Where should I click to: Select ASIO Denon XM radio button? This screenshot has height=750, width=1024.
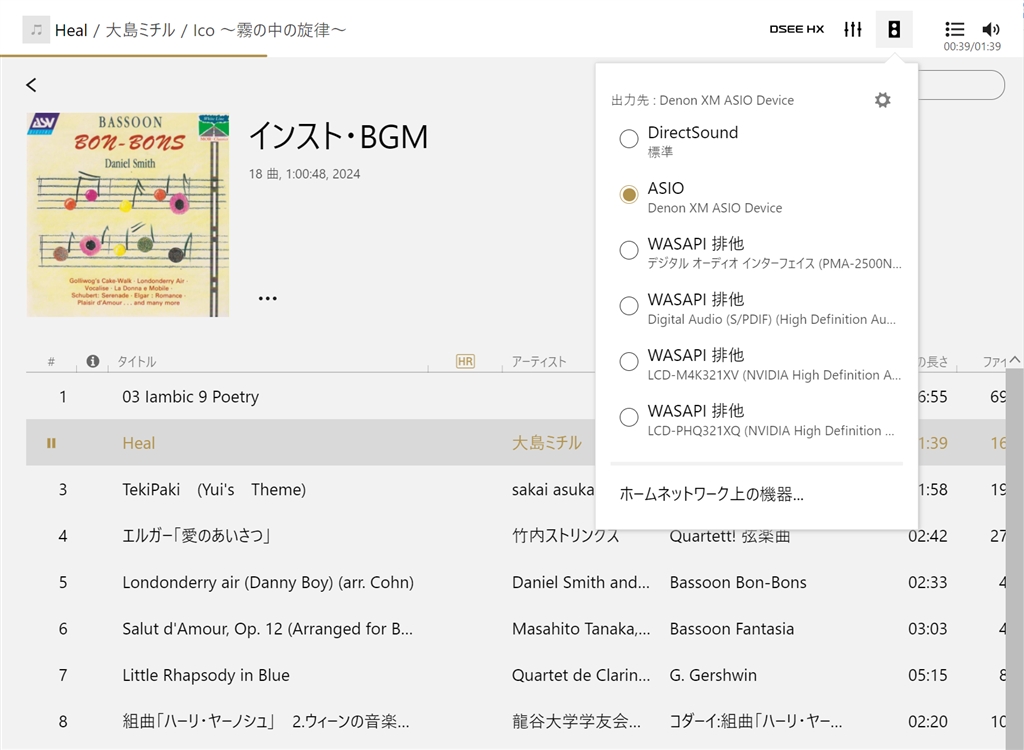click(629, 194)
